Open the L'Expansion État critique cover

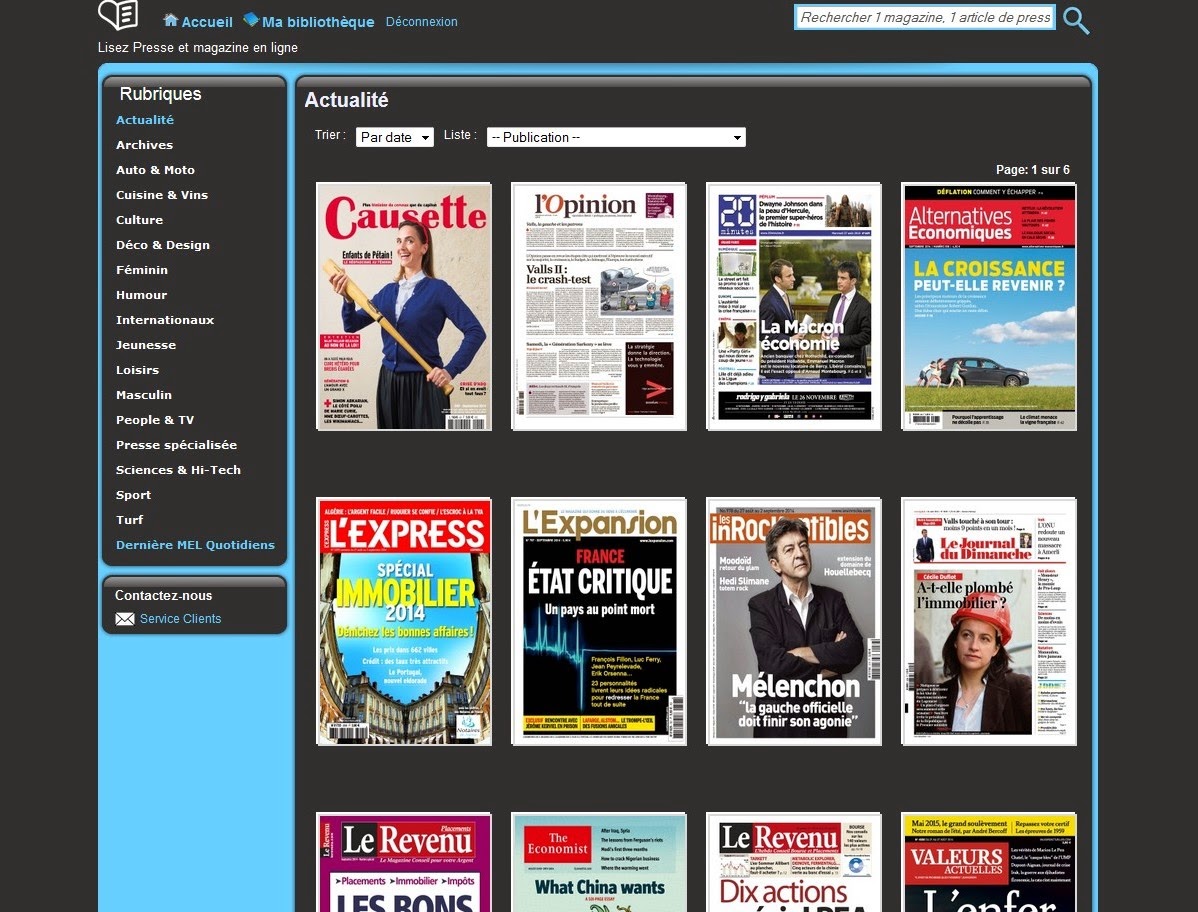(599, 622)
